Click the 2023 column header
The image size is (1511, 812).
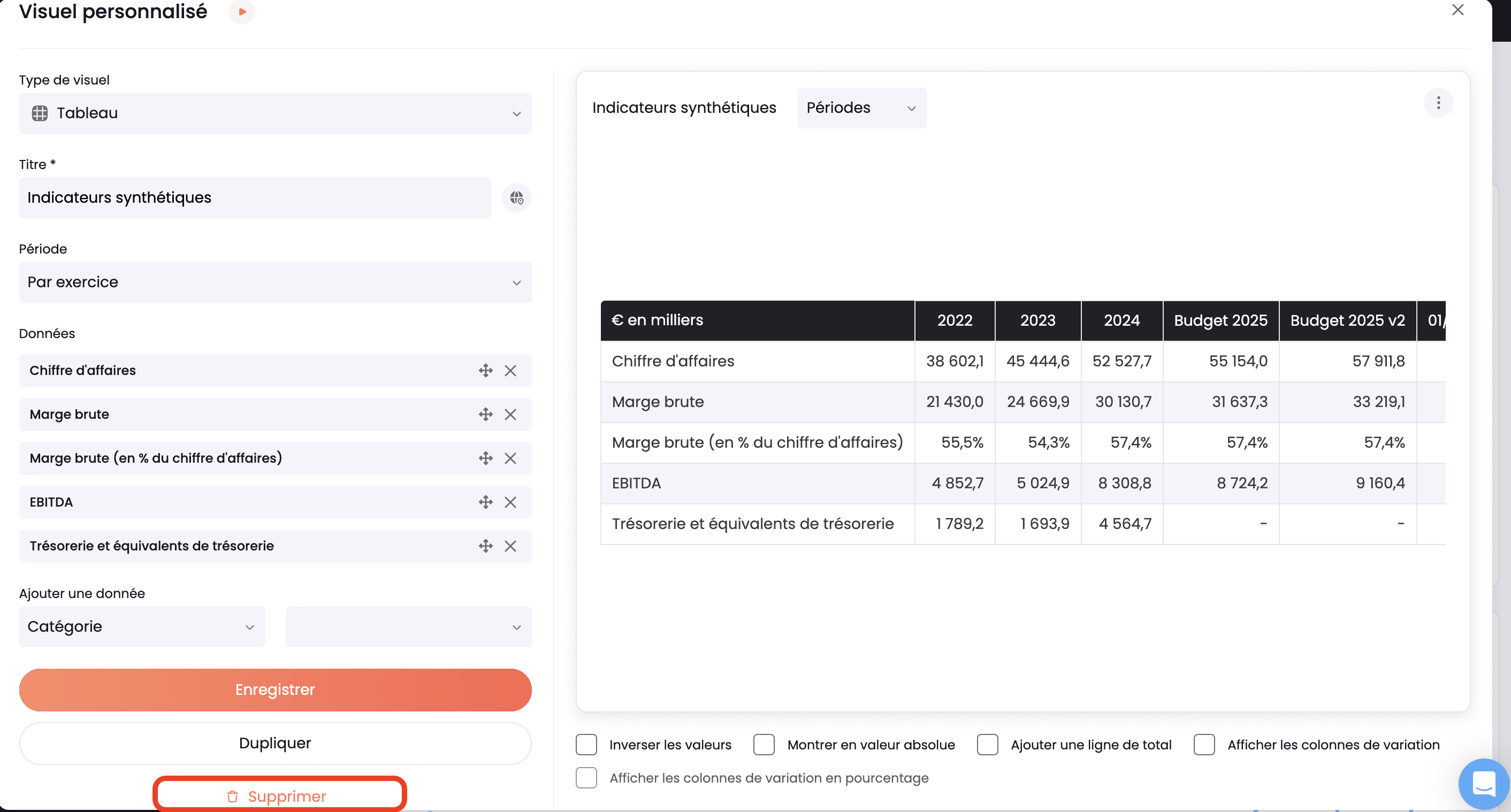tap(1037, 321)
